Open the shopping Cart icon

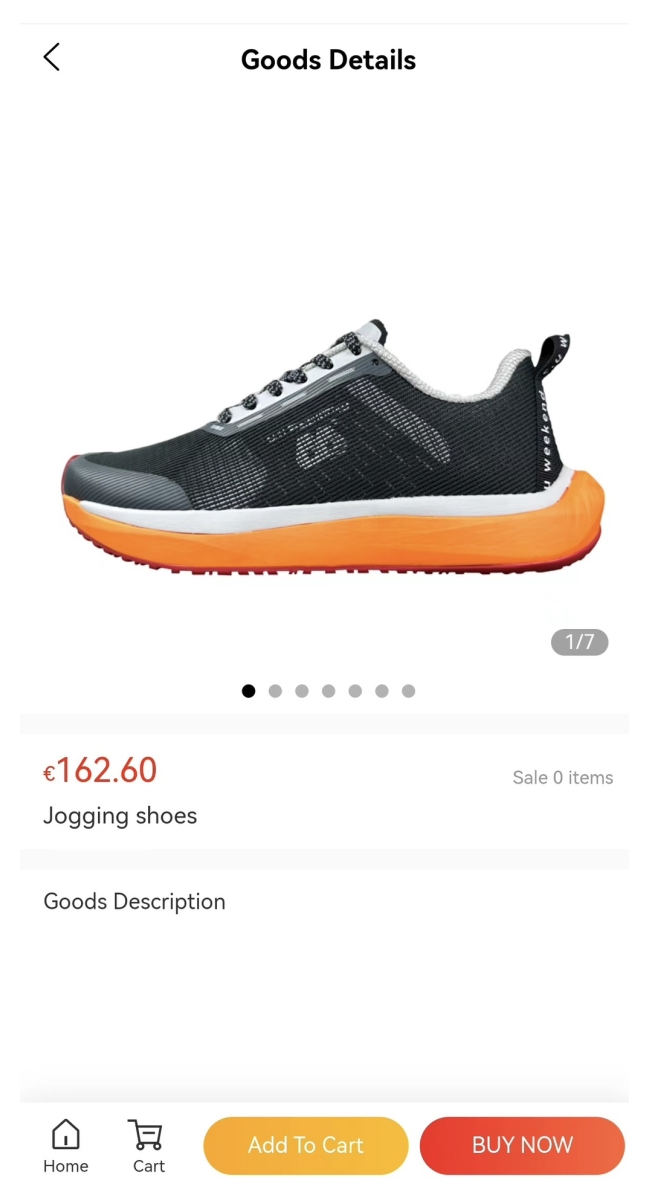146,1135
